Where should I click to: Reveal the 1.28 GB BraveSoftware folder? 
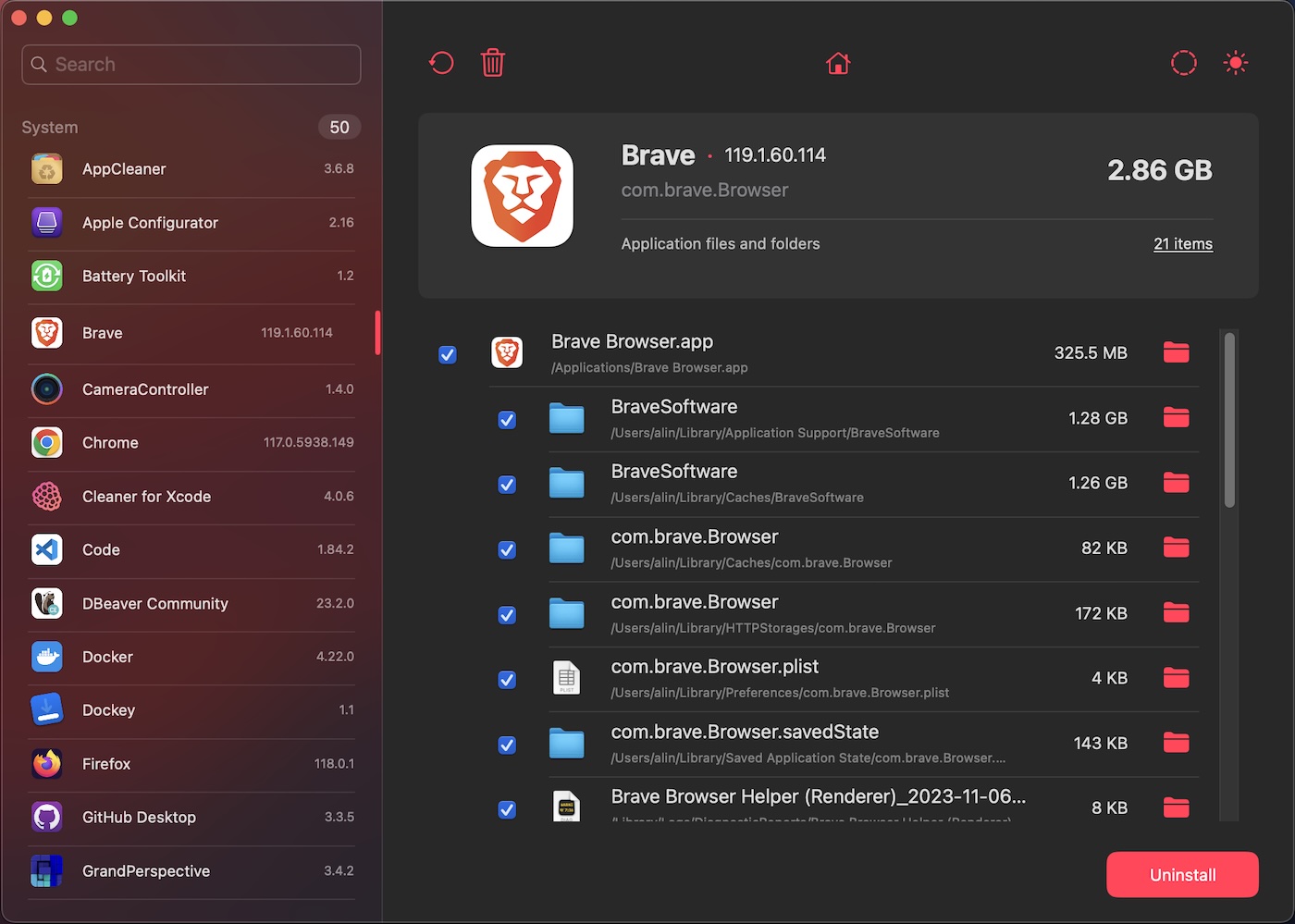pyautogui.click(x=1177, y=418)
